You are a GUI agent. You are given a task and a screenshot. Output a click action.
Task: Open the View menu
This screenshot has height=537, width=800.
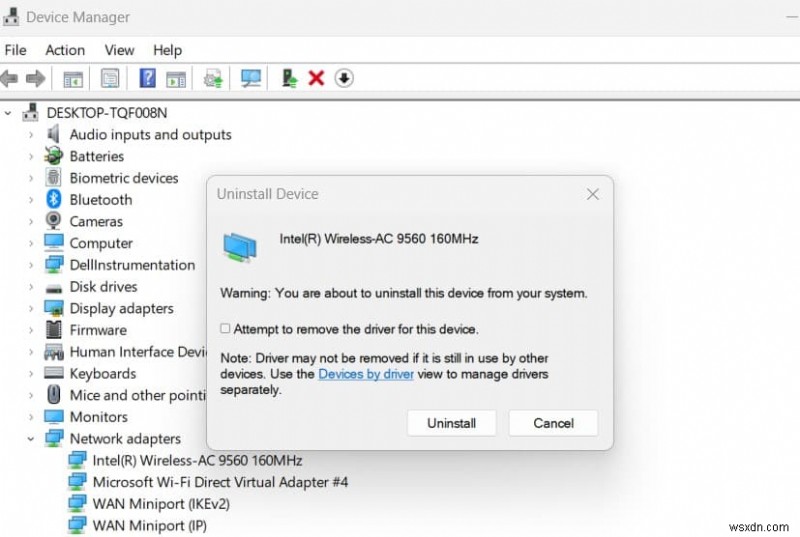click(x=119, y=50)
